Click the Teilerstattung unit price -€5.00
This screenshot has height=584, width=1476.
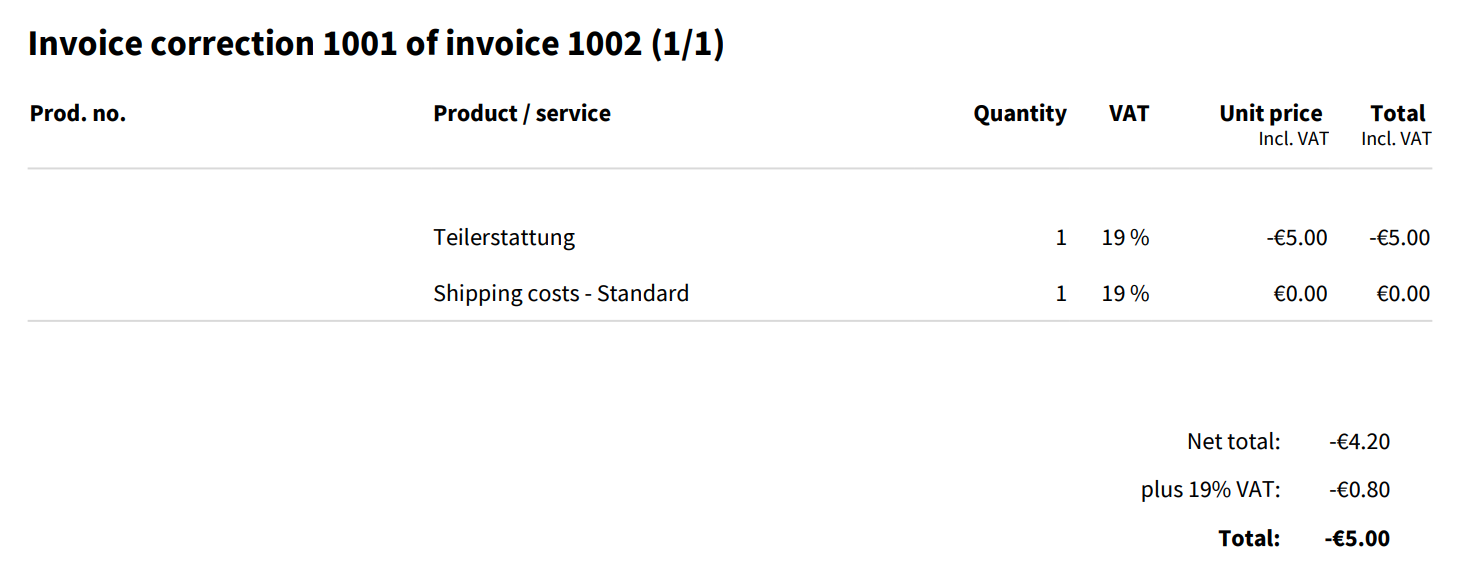(1296, 238)
